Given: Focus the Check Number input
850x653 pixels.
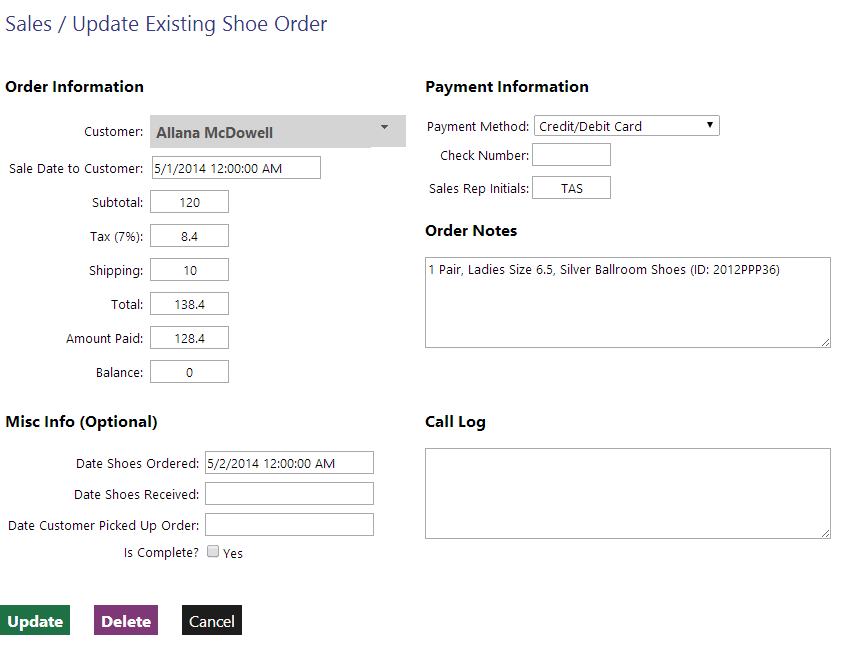Looking at the screenshot, I should coord(571,154).
